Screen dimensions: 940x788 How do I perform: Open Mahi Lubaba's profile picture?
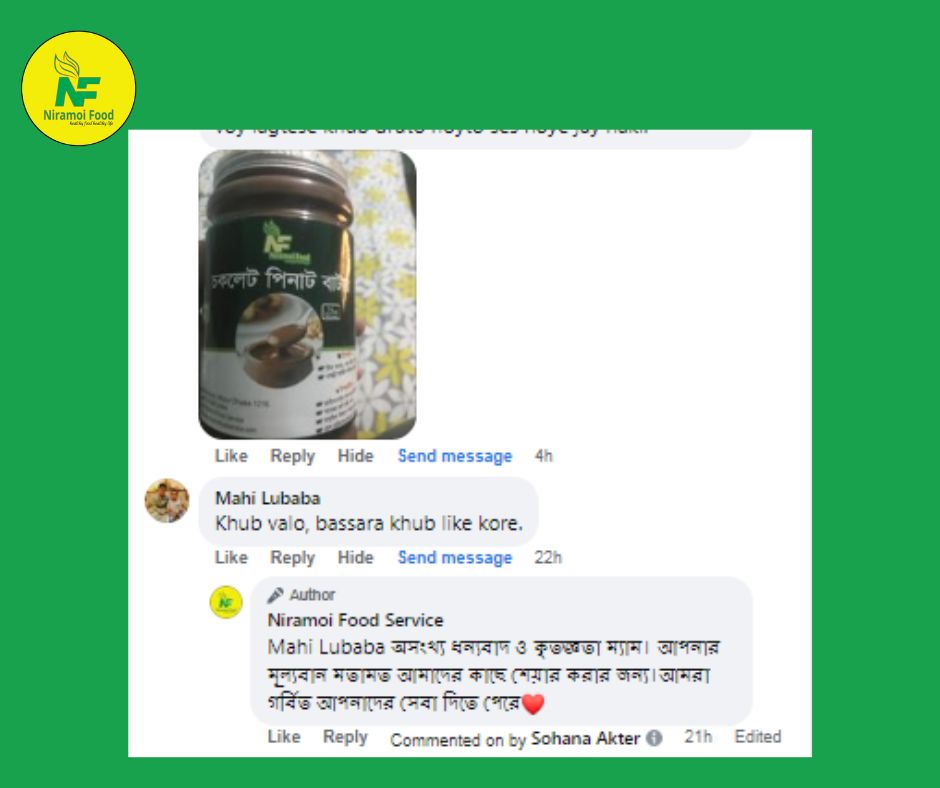(167, 501)
